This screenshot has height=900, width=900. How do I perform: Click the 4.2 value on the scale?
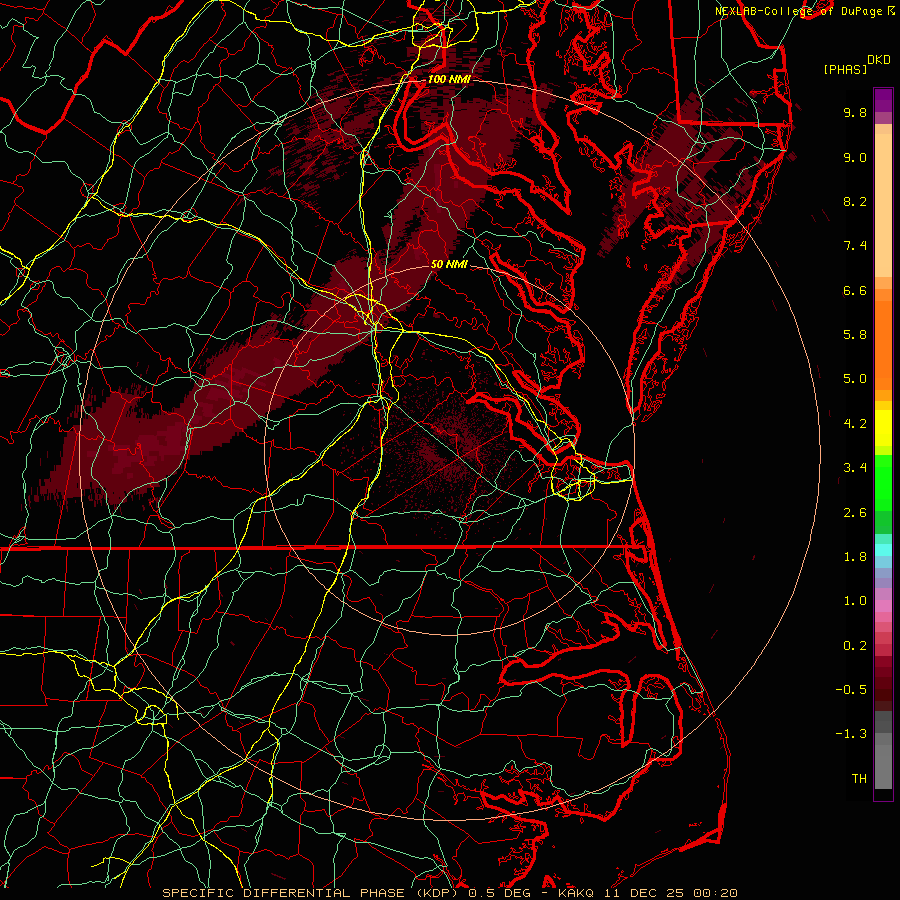tap(855, 424)
